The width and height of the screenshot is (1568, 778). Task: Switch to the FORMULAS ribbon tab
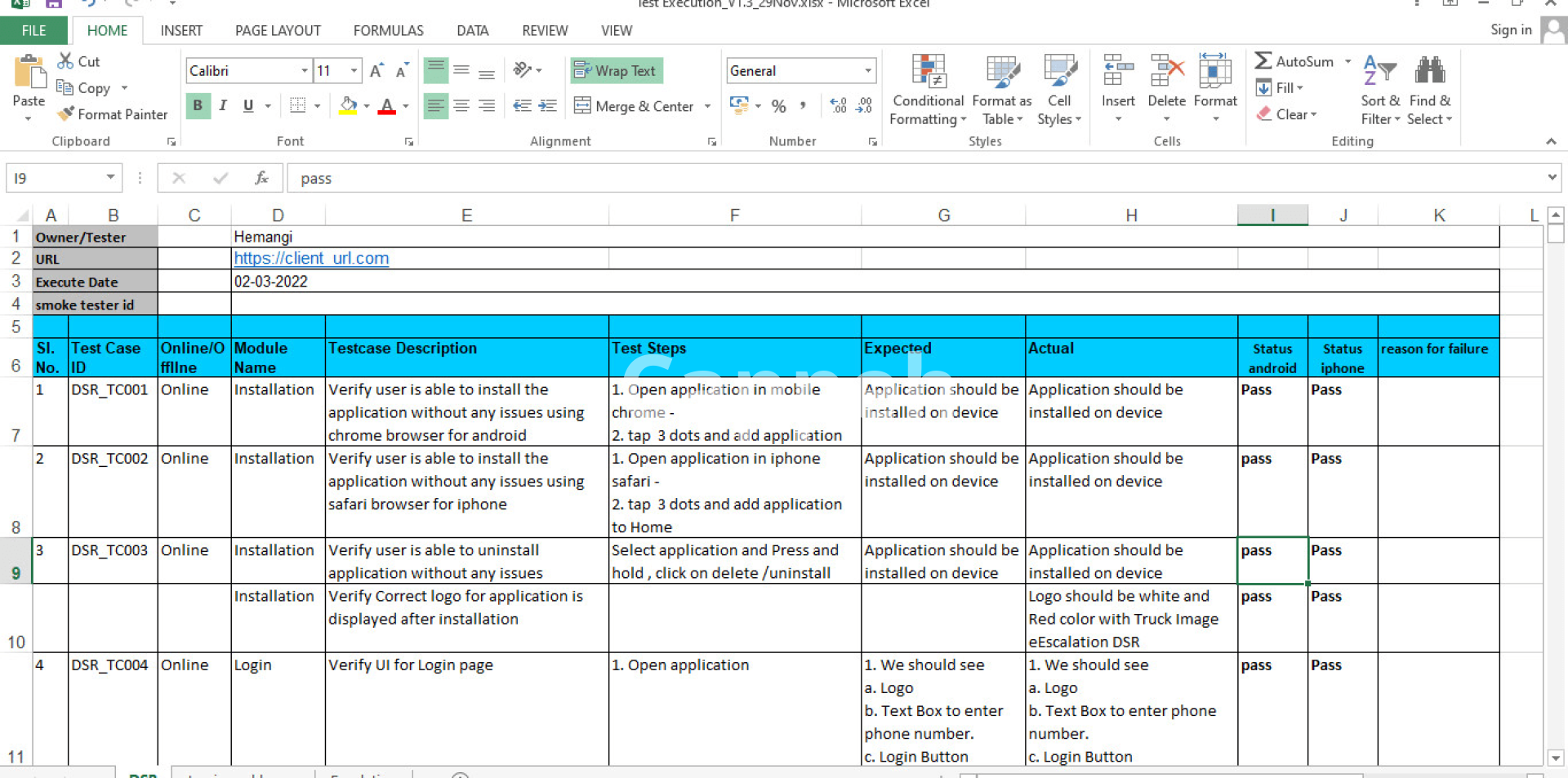coord(388,30)
